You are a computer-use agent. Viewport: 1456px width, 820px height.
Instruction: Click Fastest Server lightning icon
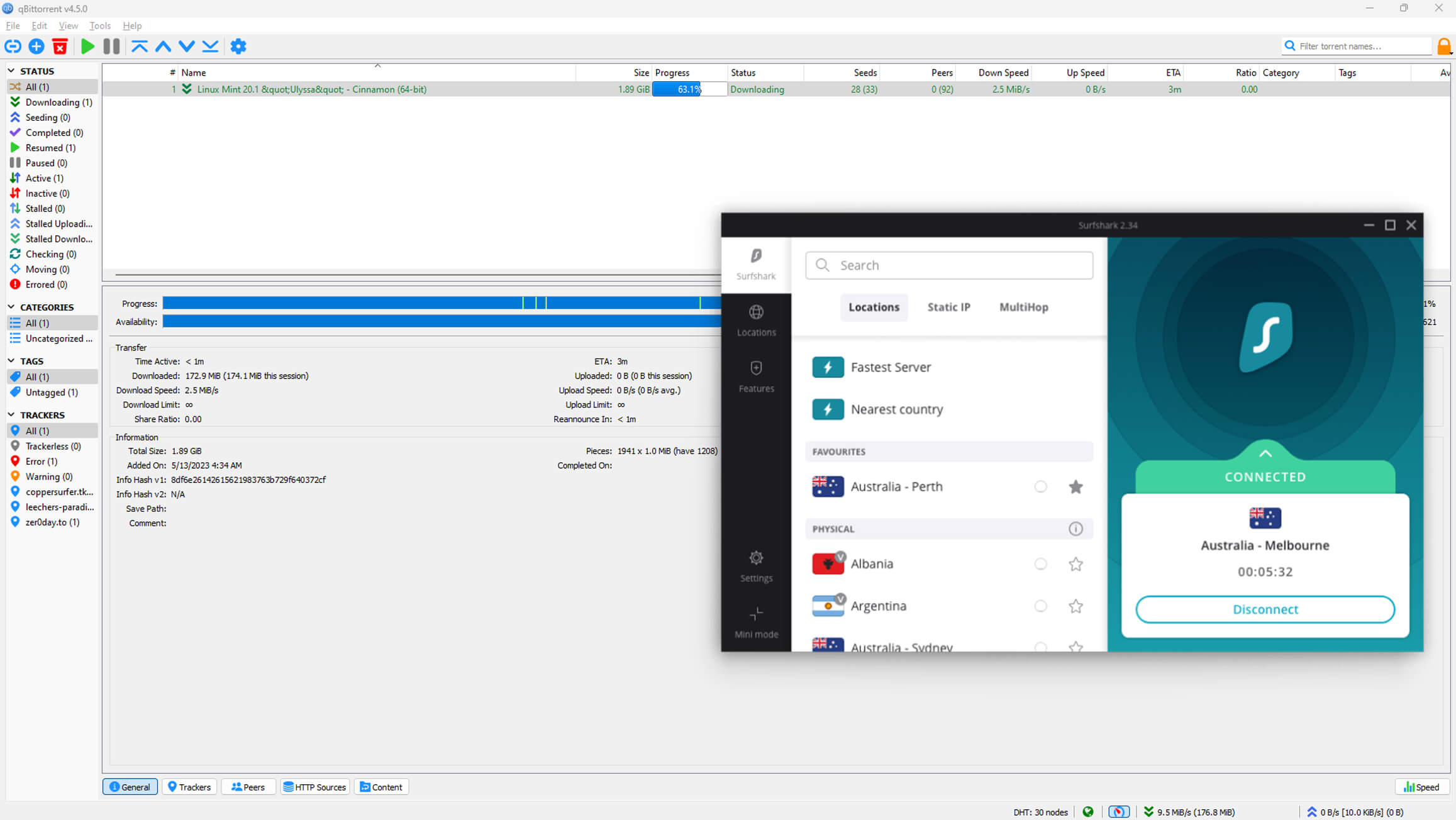point(828,367)
